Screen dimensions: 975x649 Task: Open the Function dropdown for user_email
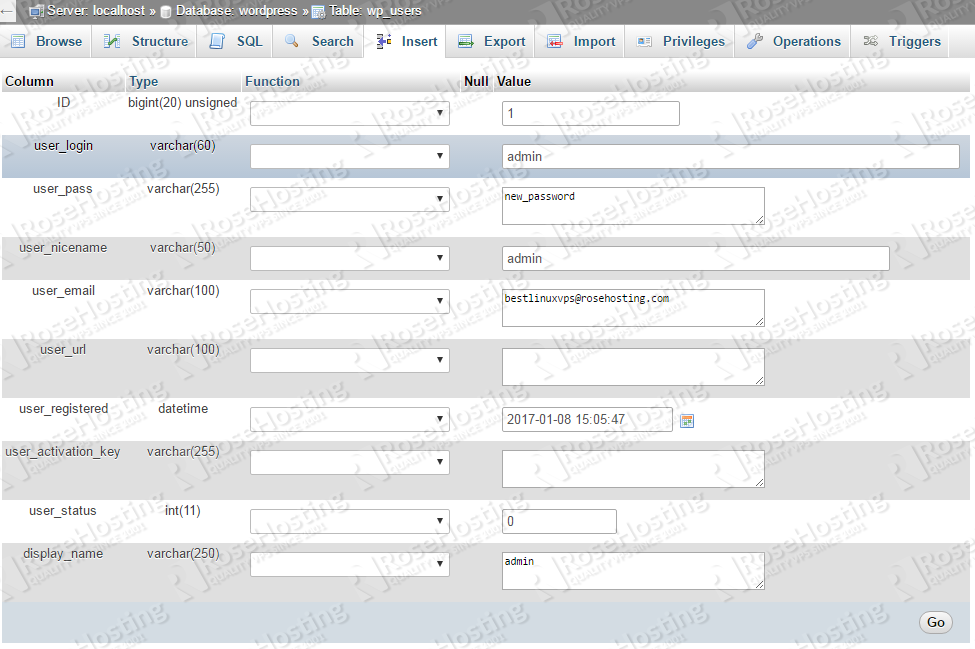coord(349,301)
